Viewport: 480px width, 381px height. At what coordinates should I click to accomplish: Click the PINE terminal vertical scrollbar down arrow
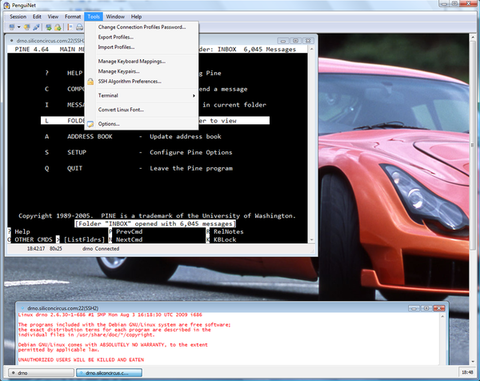click(312, 240)
